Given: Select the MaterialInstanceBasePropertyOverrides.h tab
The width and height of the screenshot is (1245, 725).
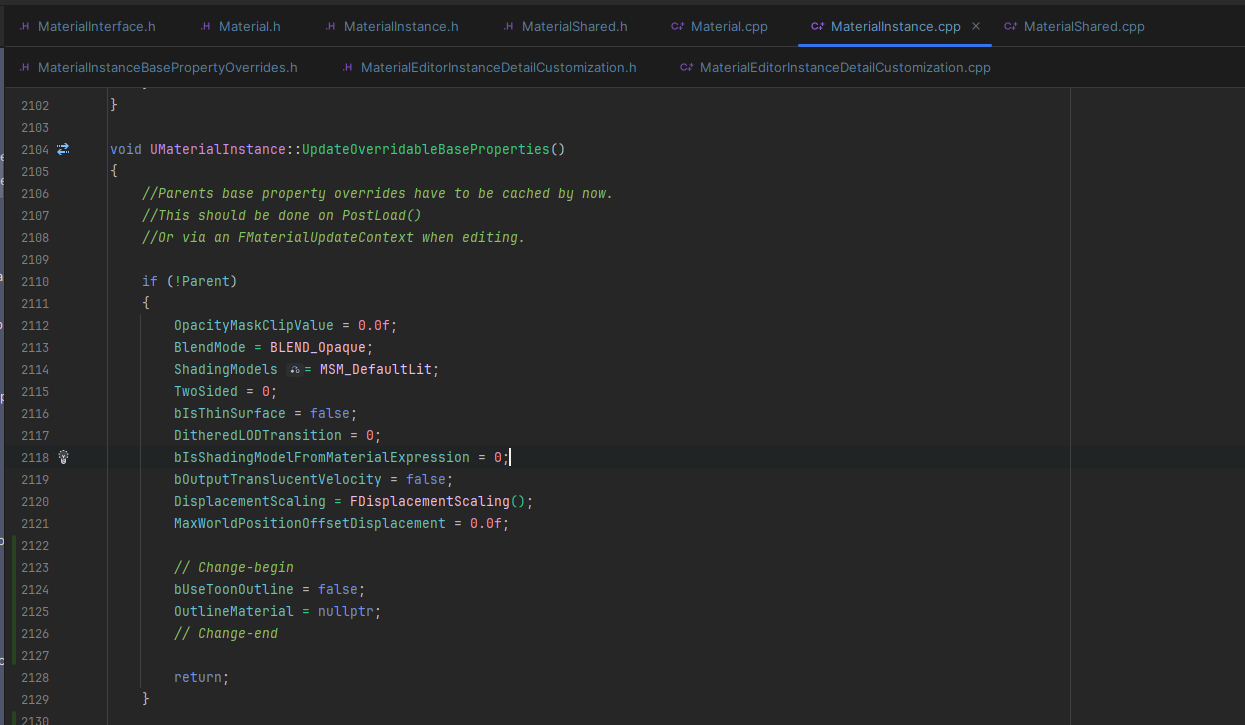Looking at the screenshot, I should point(165,67).
